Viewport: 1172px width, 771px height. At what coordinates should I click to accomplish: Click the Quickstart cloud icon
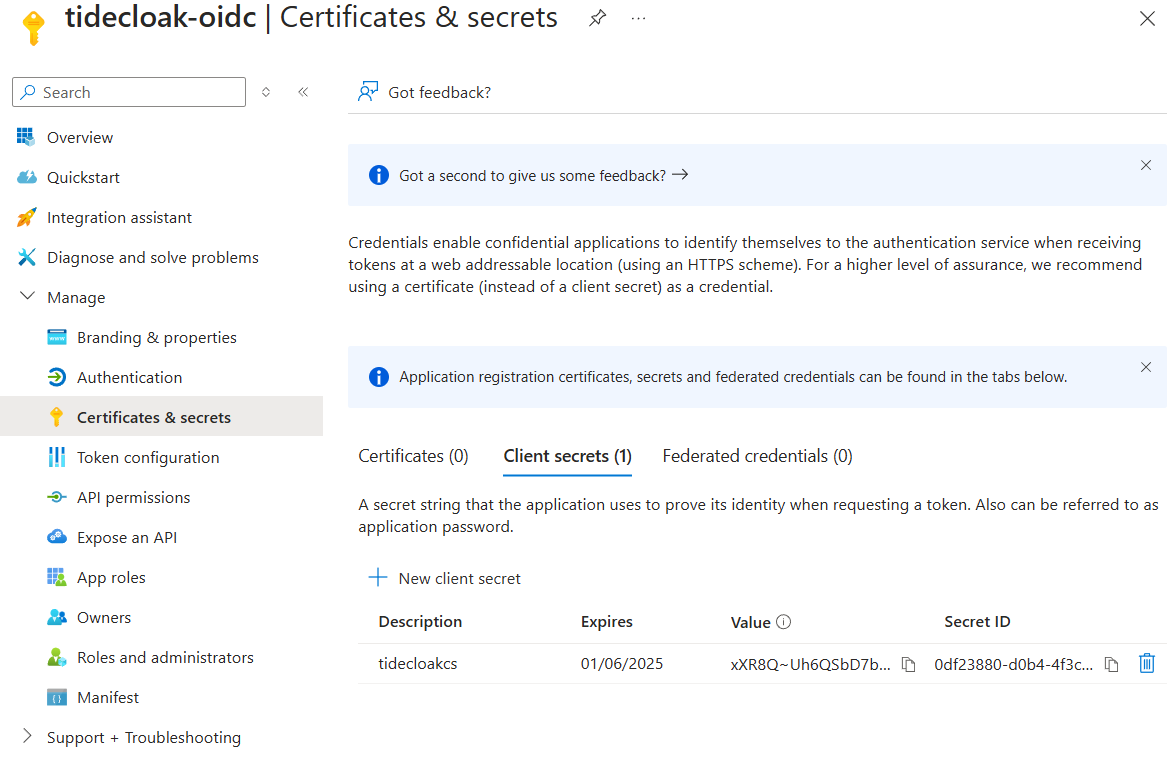pyautogui.click(x=27, y=177)
